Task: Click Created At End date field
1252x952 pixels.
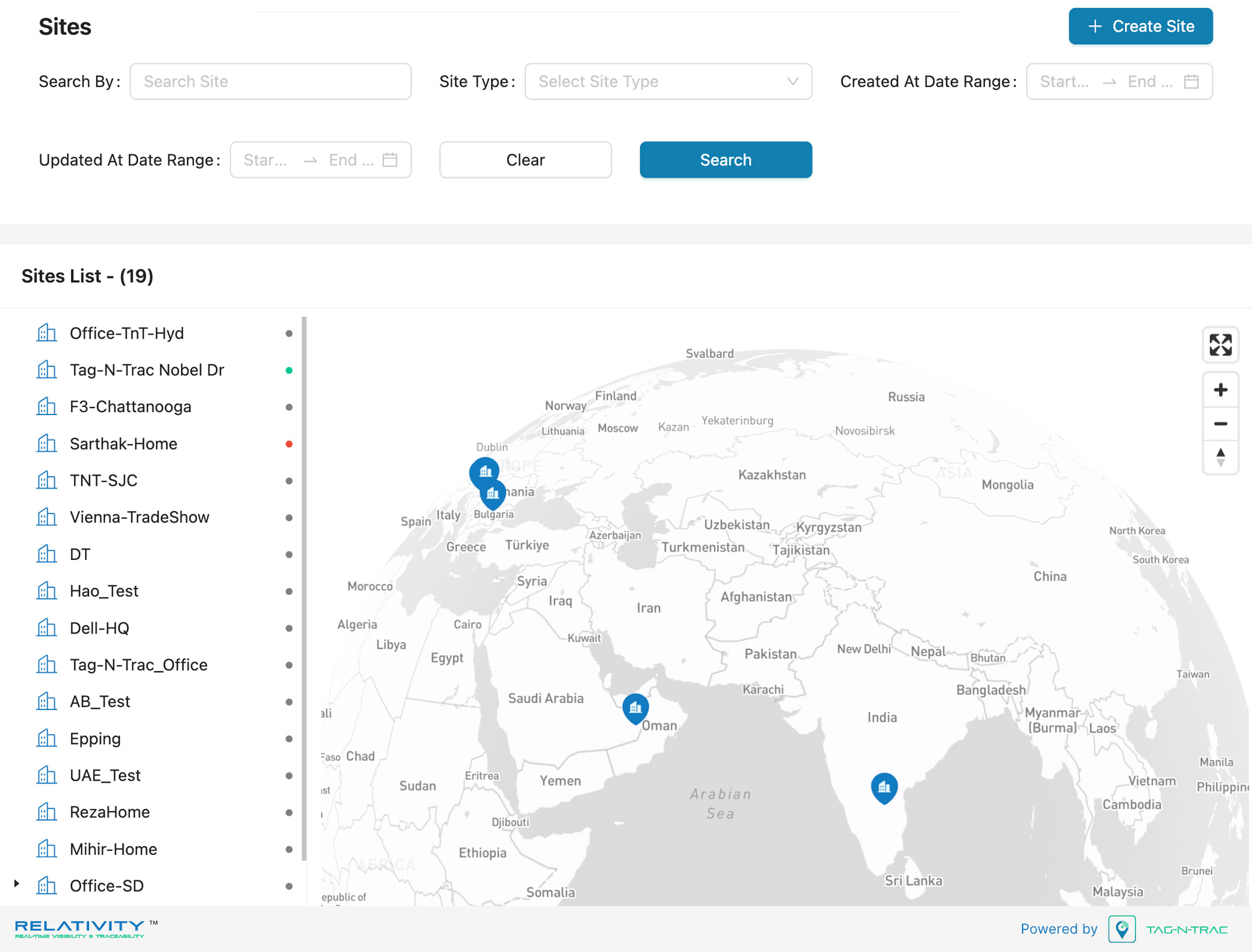Action: click(x=1150, y=82)
